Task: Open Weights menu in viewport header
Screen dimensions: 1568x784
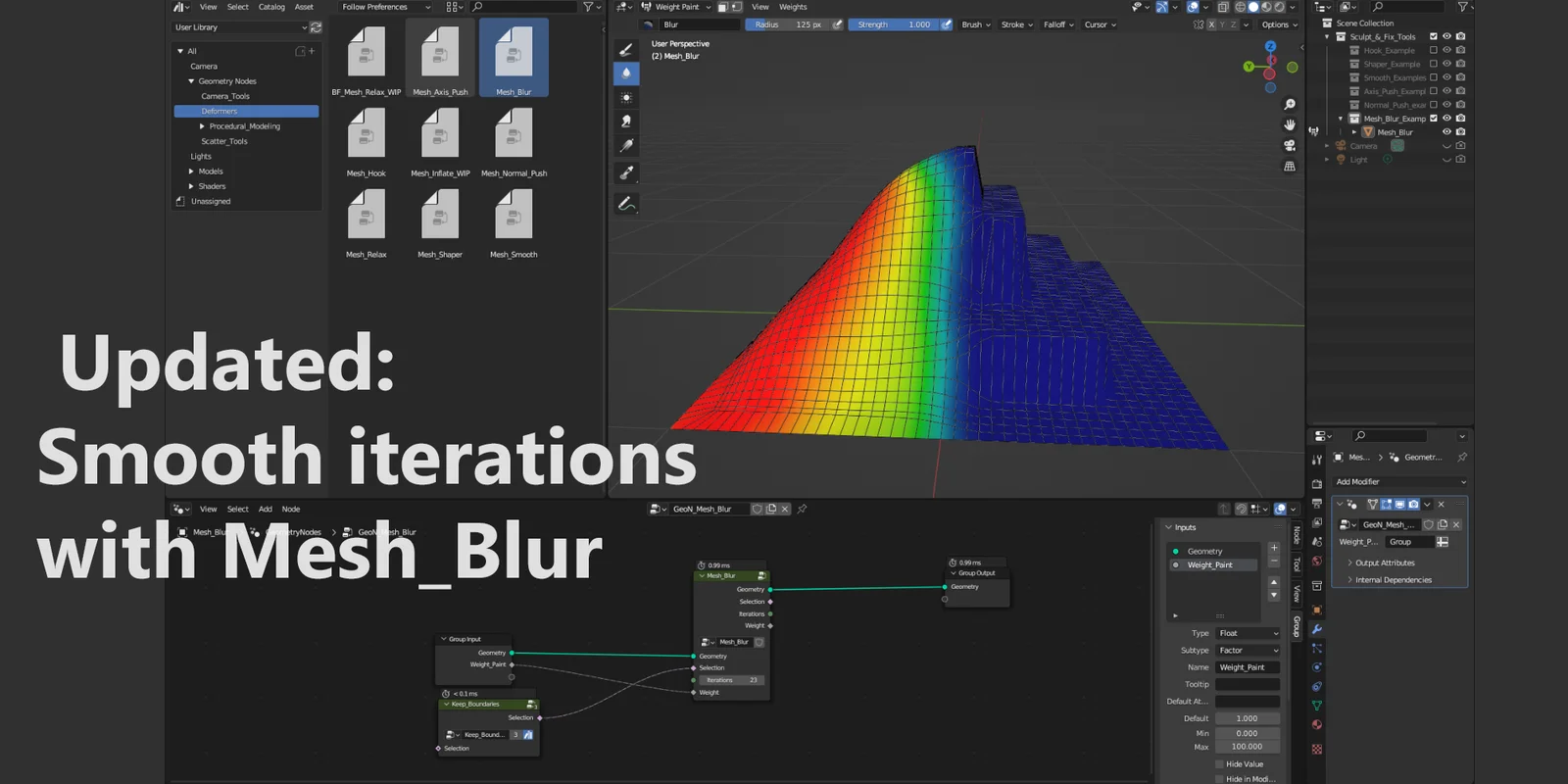Action: (x=793, y=7)
